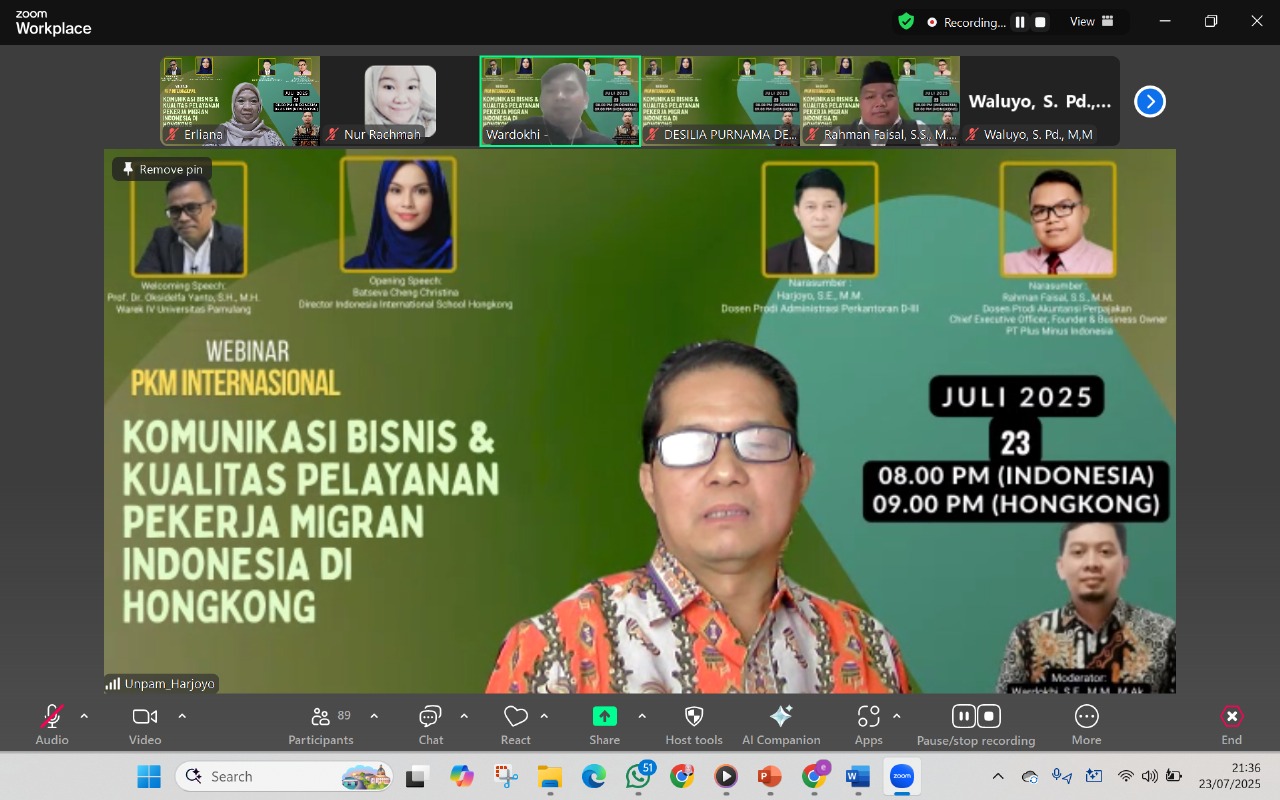Expand the Chat options arrow

464,716
